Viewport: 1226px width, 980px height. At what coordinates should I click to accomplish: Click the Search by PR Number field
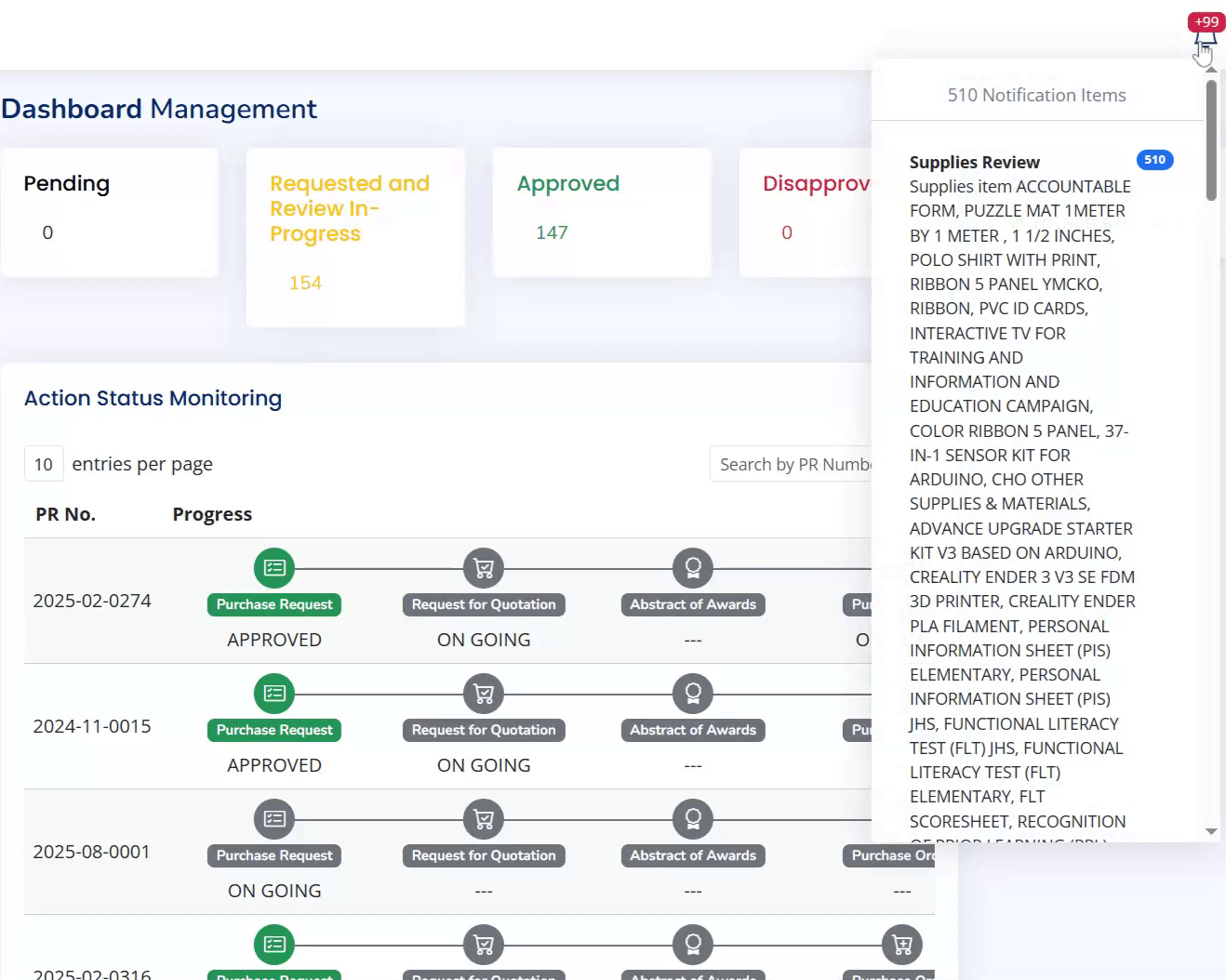click(x=793, y=464)
